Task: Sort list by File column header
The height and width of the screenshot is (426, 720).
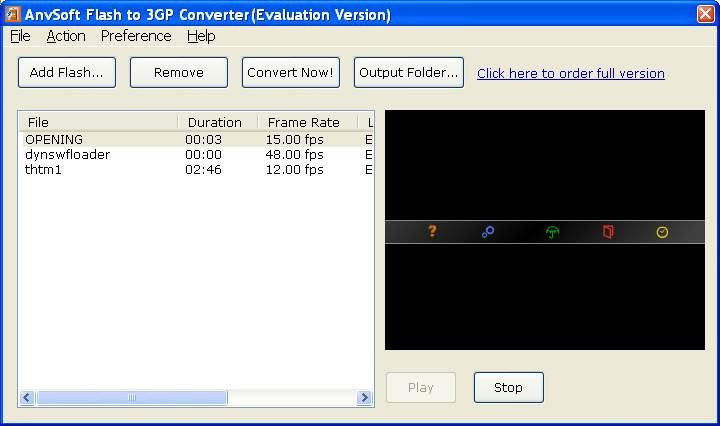Action: pyautogui.click(x=98, y=122)
